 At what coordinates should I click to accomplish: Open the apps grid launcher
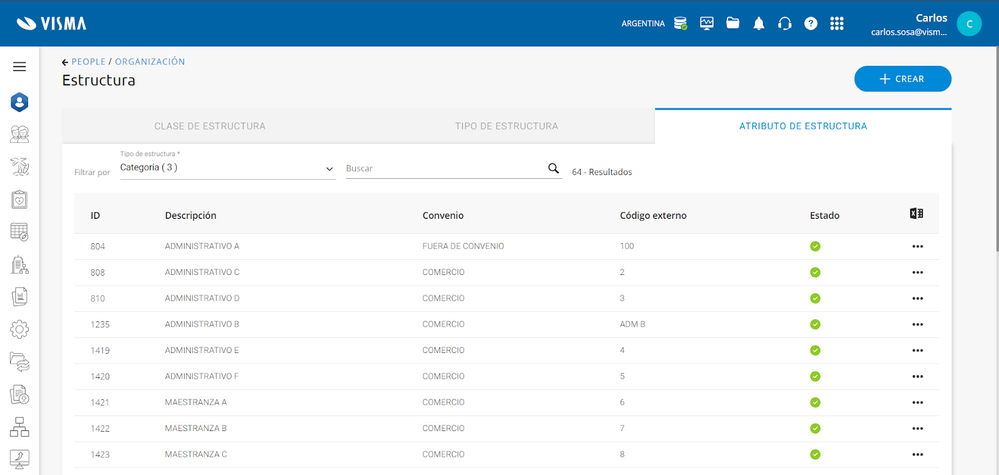coord(837,23)
